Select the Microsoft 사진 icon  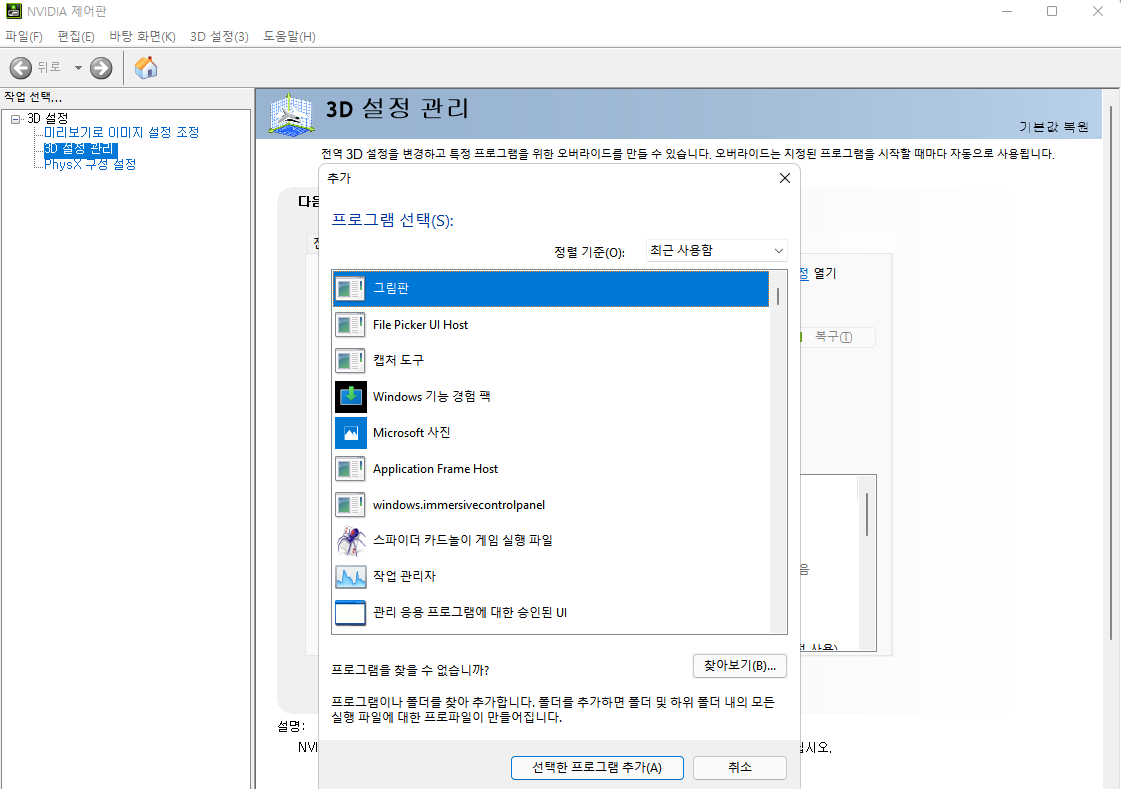[x=350, y=432]
